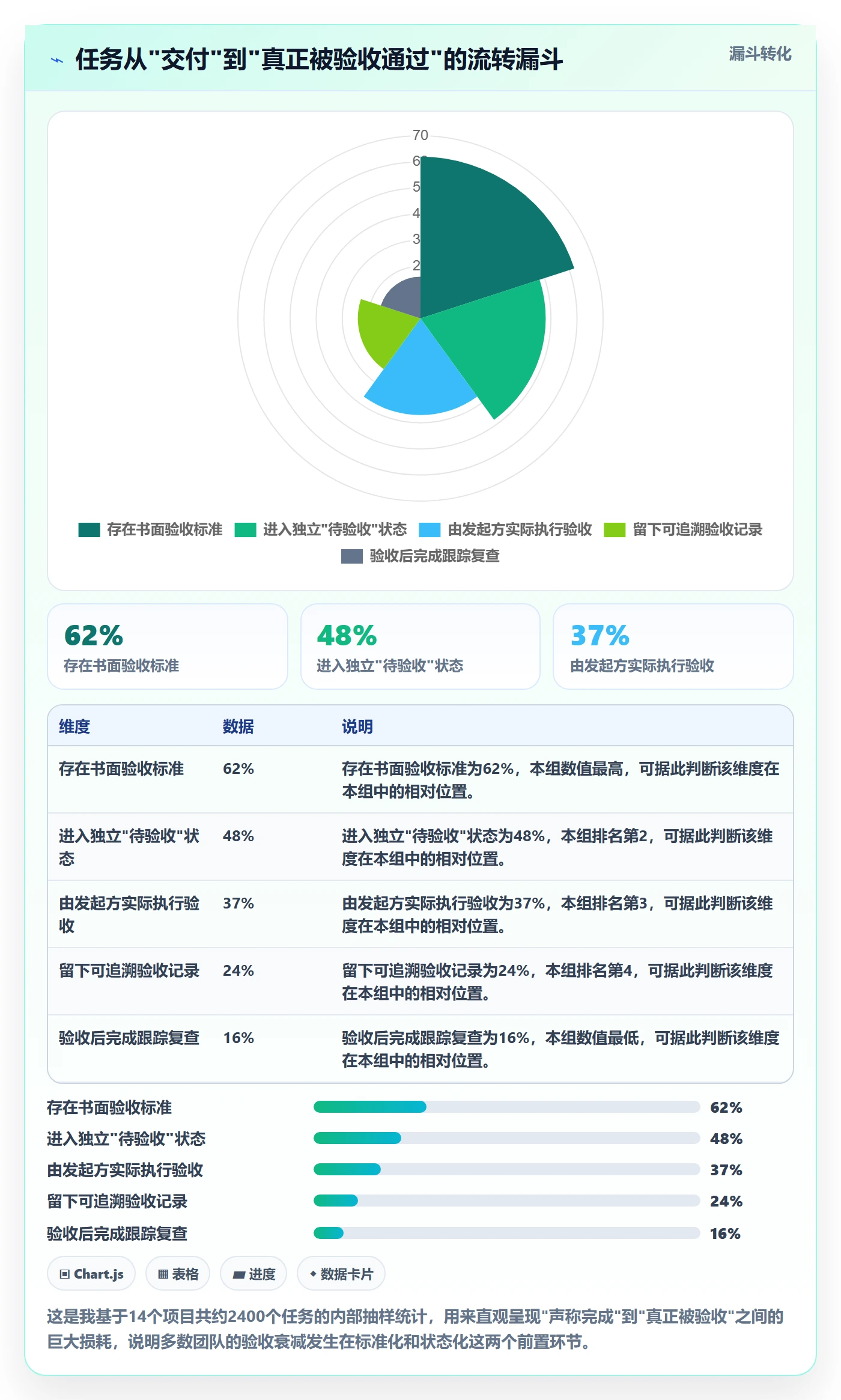Click the description starting 验收后完成跟踪复查为16%
The height and width of the screenshot is (1400, 841).
pyautogui.click(x=560, y=1049)
